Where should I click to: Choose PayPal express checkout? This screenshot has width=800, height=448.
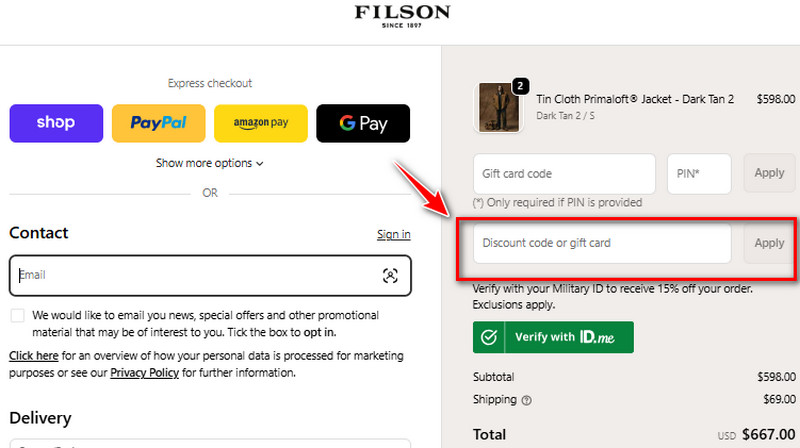pyautogui.click(x=158, y=123)
